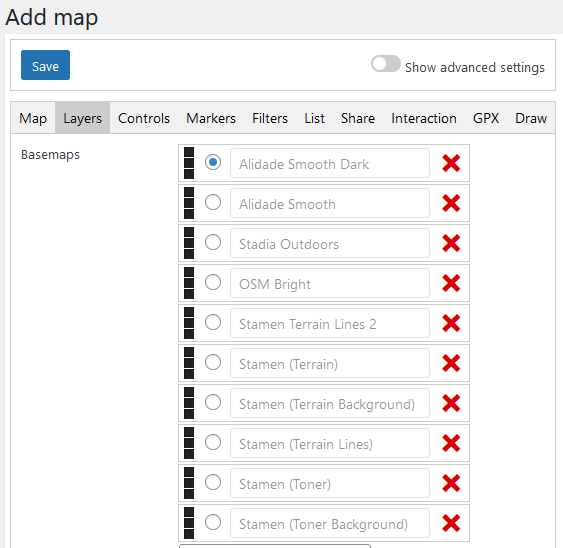Viewport: 563px width, 548px height.
Task: Delete the Stadia Outdoors basemap row
Action: (451, 243)
